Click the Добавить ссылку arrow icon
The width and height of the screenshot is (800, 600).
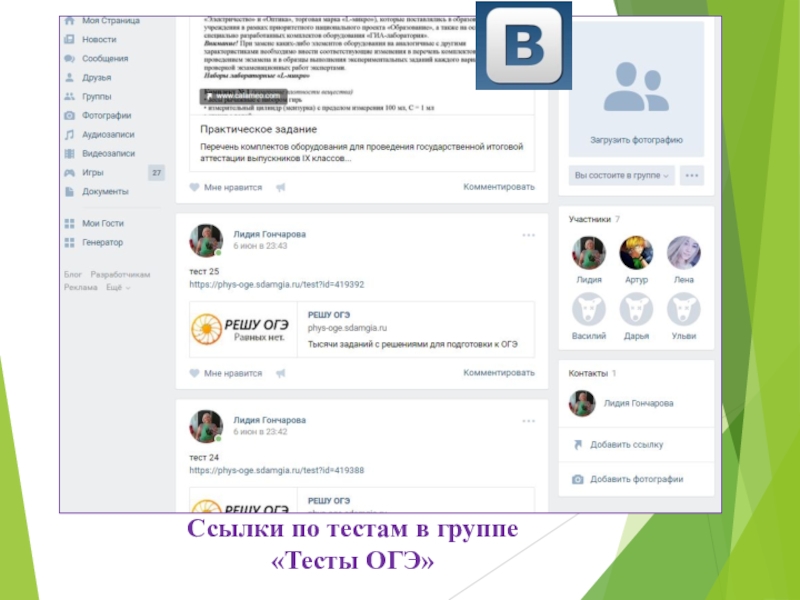pos(578,445)
